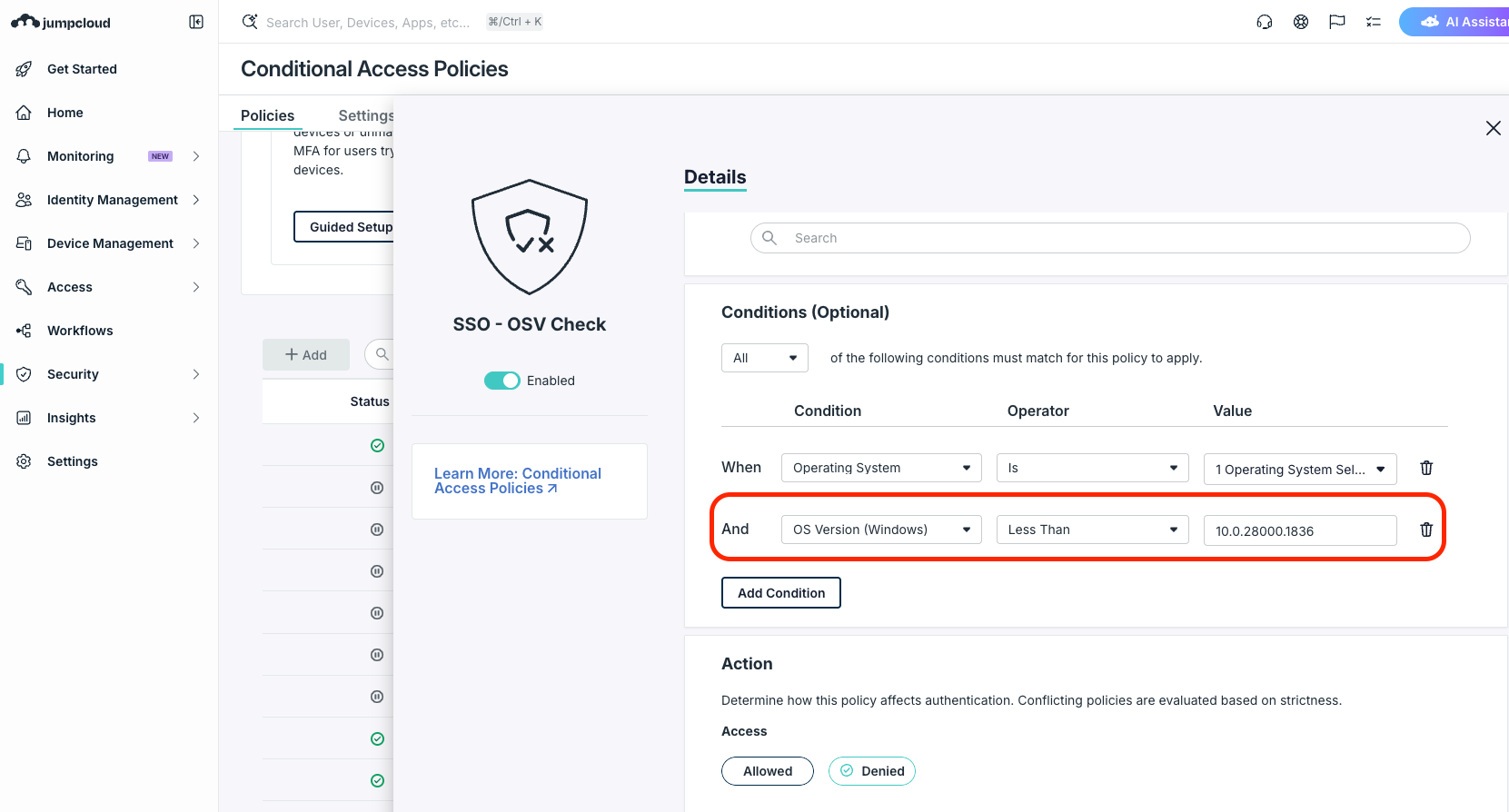Image resolution: width=1509 pixels, height=812 pixels.
Task: Open Monitoring in the sidebar
Action: coord(81,156)
